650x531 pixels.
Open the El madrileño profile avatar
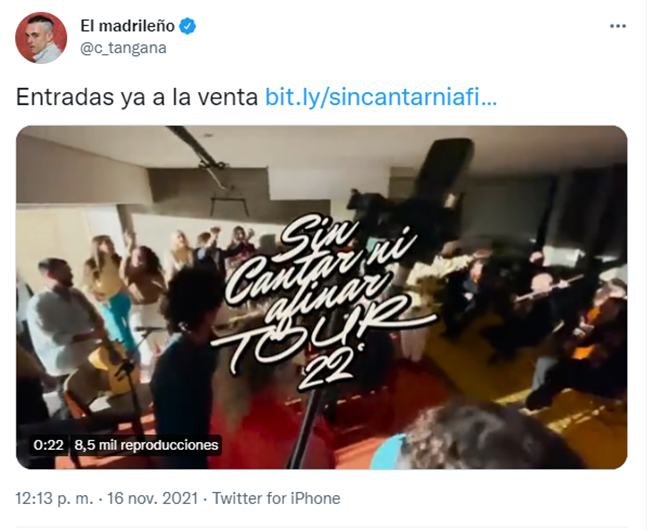tap(41, 38)
